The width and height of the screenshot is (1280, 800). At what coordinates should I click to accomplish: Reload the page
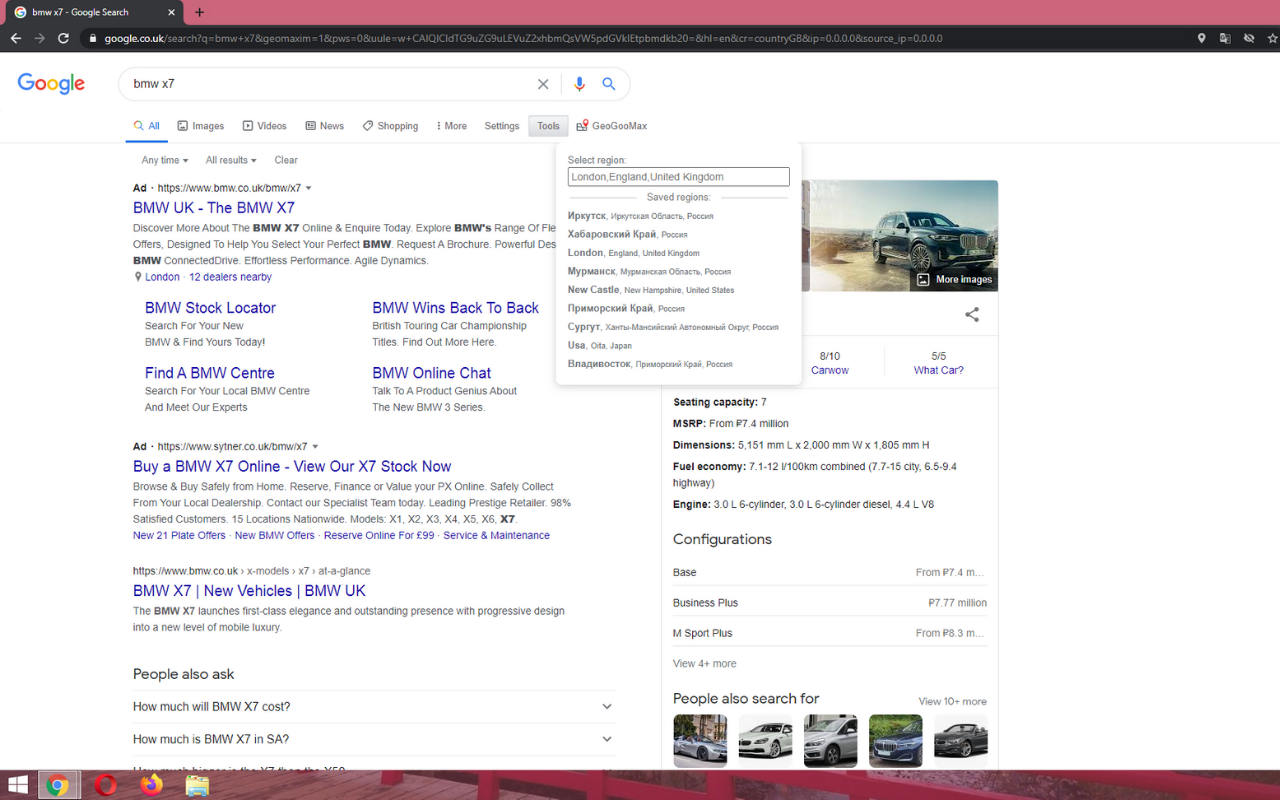tap(64, 38)
